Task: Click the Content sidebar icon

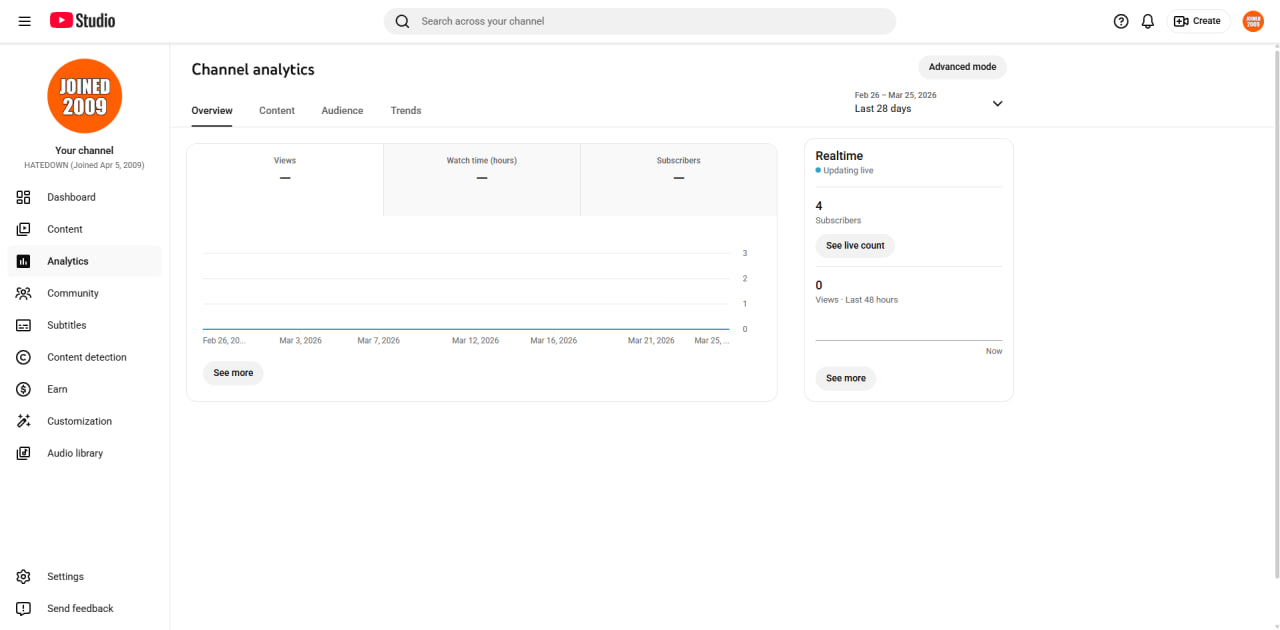Action: click(x=24, y=229)
